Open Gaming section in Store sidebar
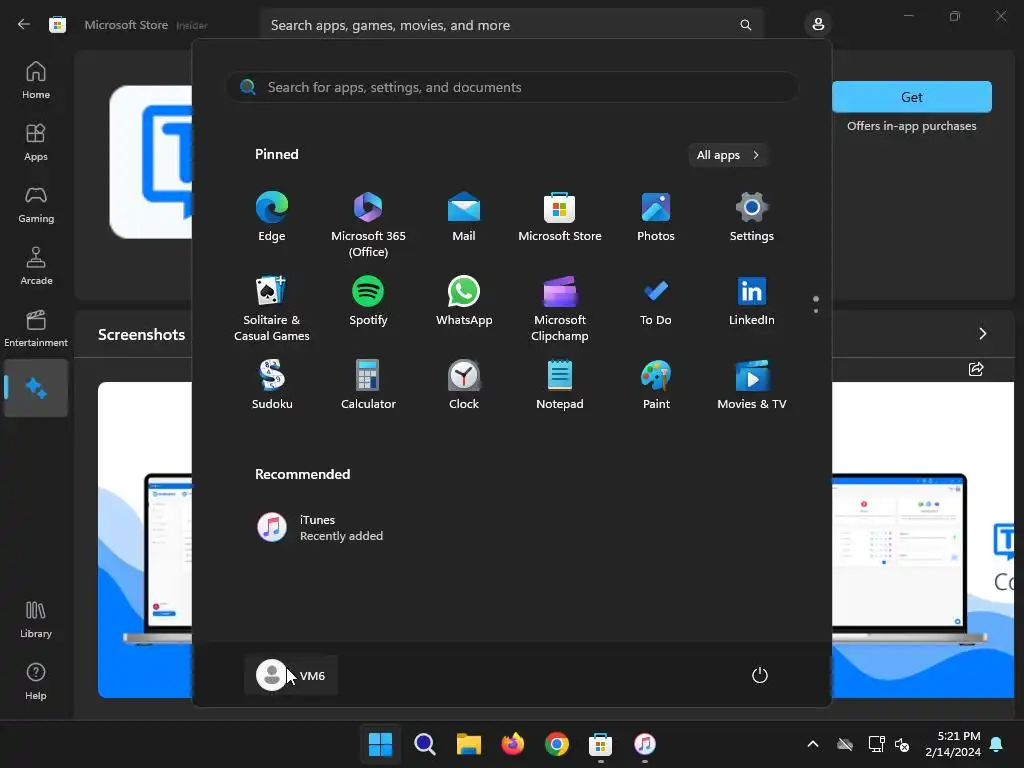This screenshot has width=1024, height=768. (x=36, y=204)
